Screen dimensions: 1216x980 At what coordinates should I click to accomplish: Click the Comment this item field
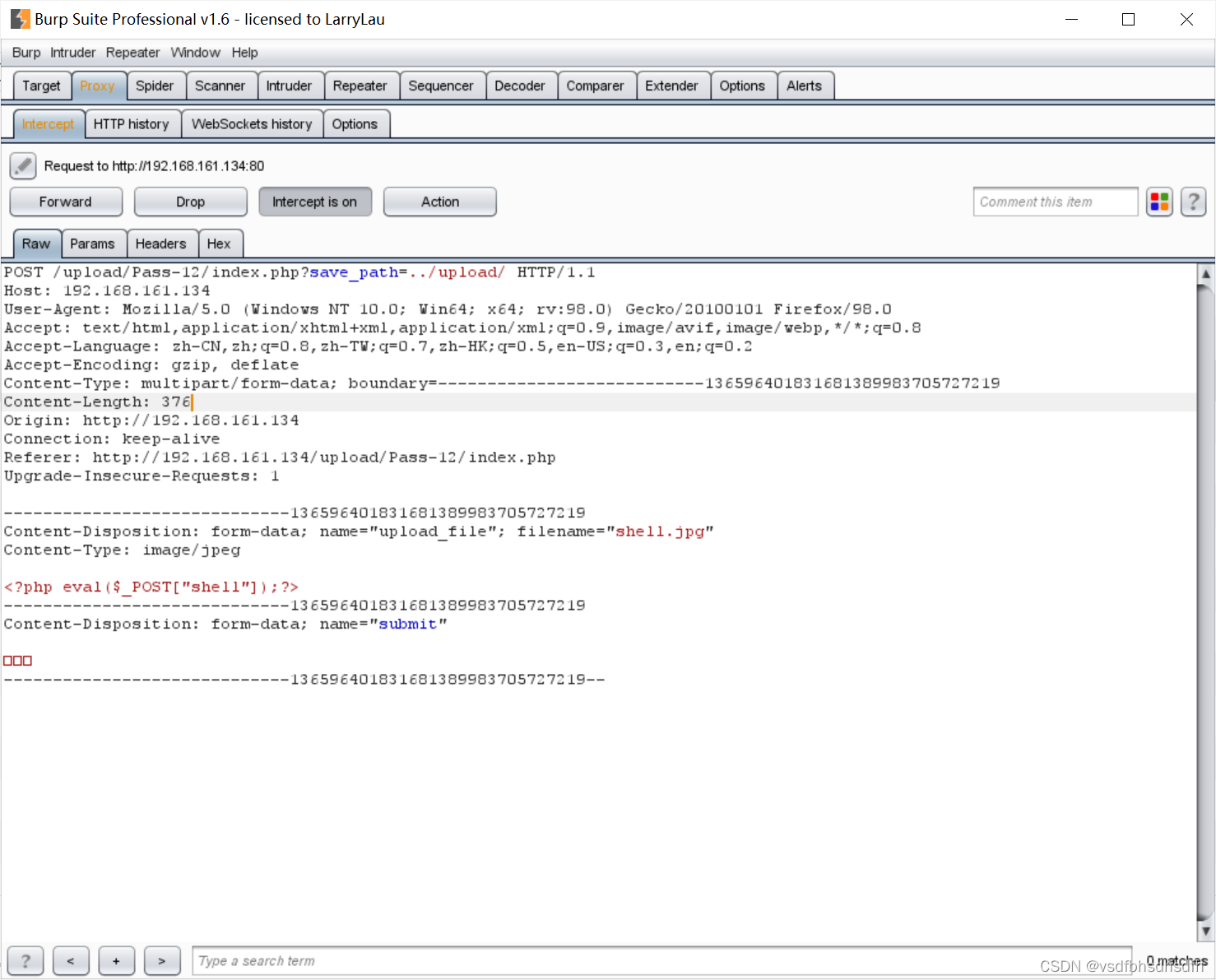coord(1056,202)
